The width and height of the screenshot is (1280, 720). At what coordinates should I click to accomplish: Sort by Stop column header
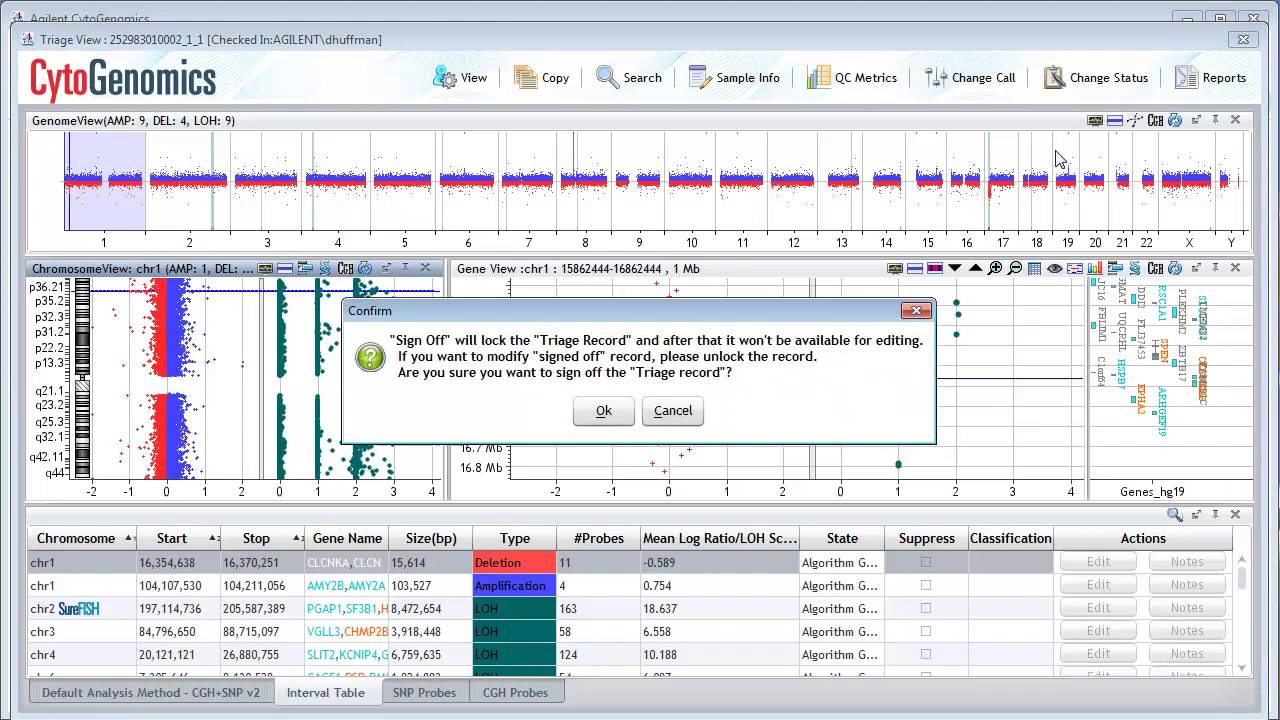pos(263,538)
